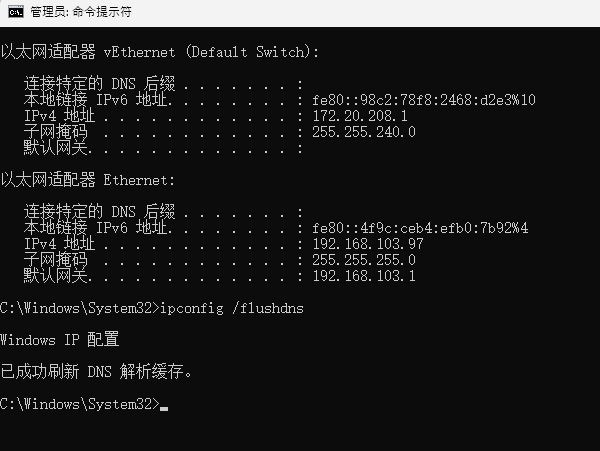Screen dimensions: 600x451
Task: Click the last C:\Windows\System32> prompt
Action: (x=80, y=404)
